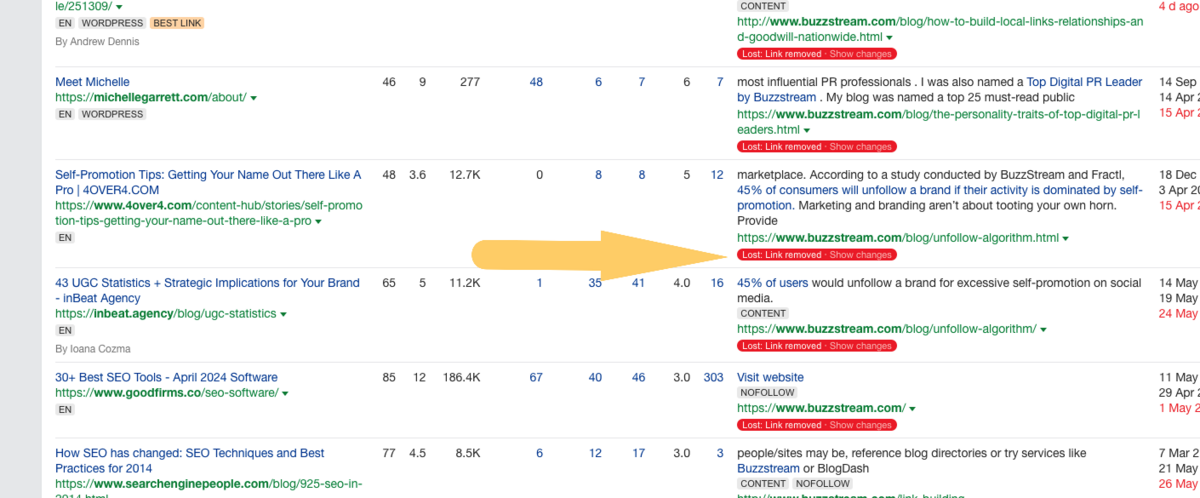The image size is (1200, 498).
Task: Expand caret next to michellegarrett.com/about/ URL
Action: [254, 98]
